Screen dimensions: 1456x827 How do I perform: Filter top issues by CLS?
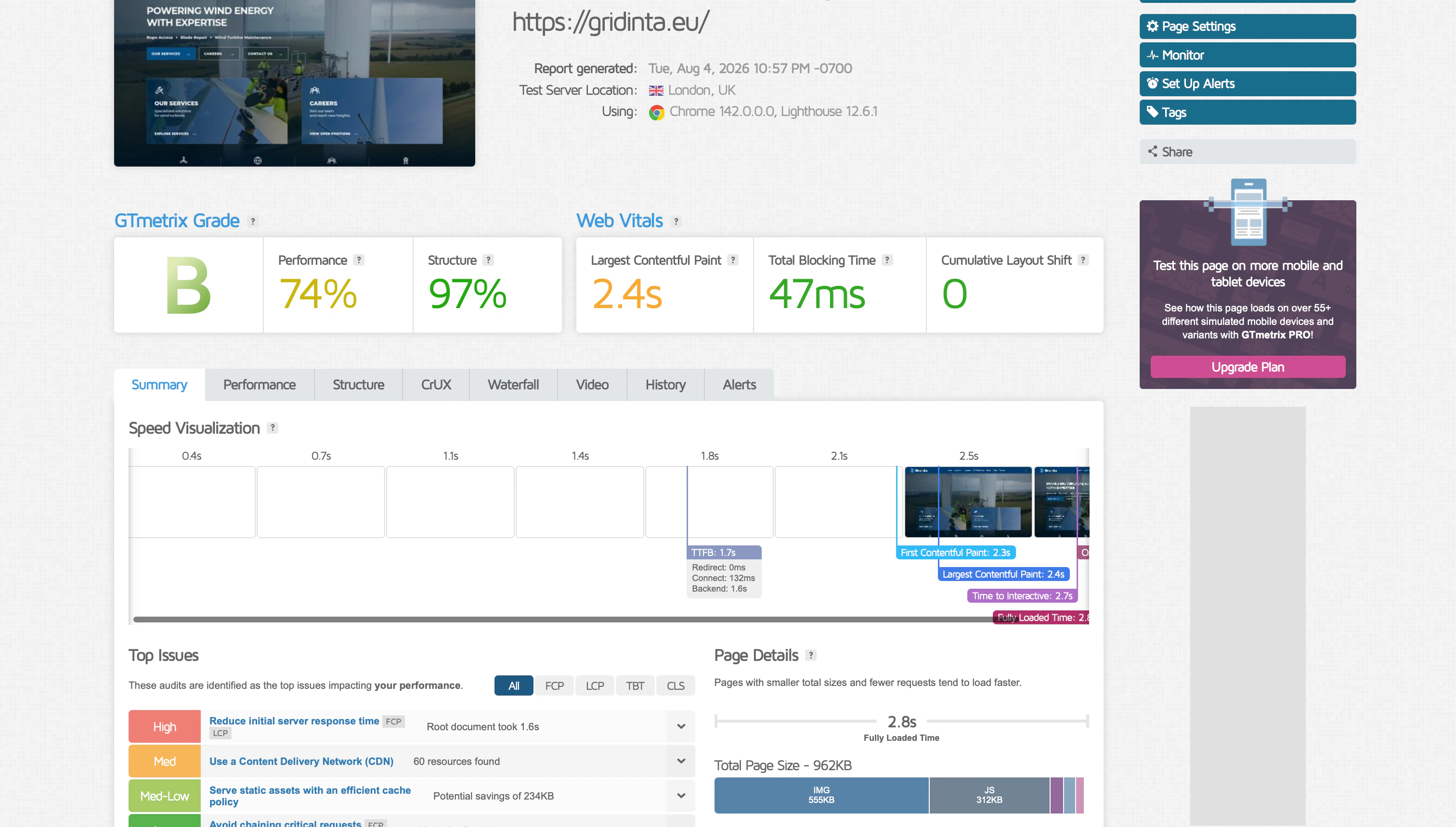[676, 685]
